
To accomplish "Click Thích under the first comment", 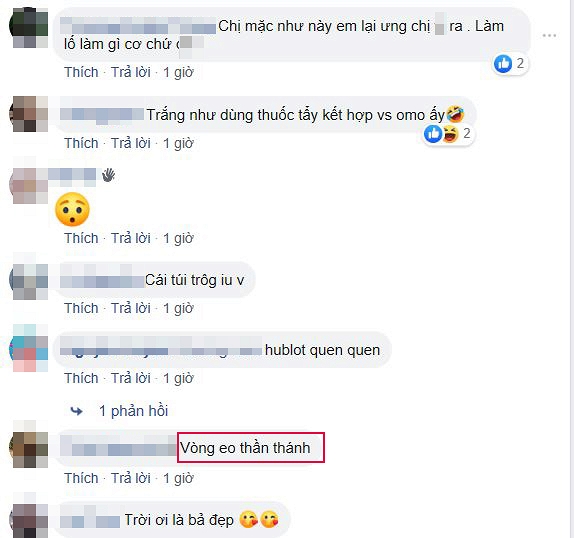I will [81, 72].
